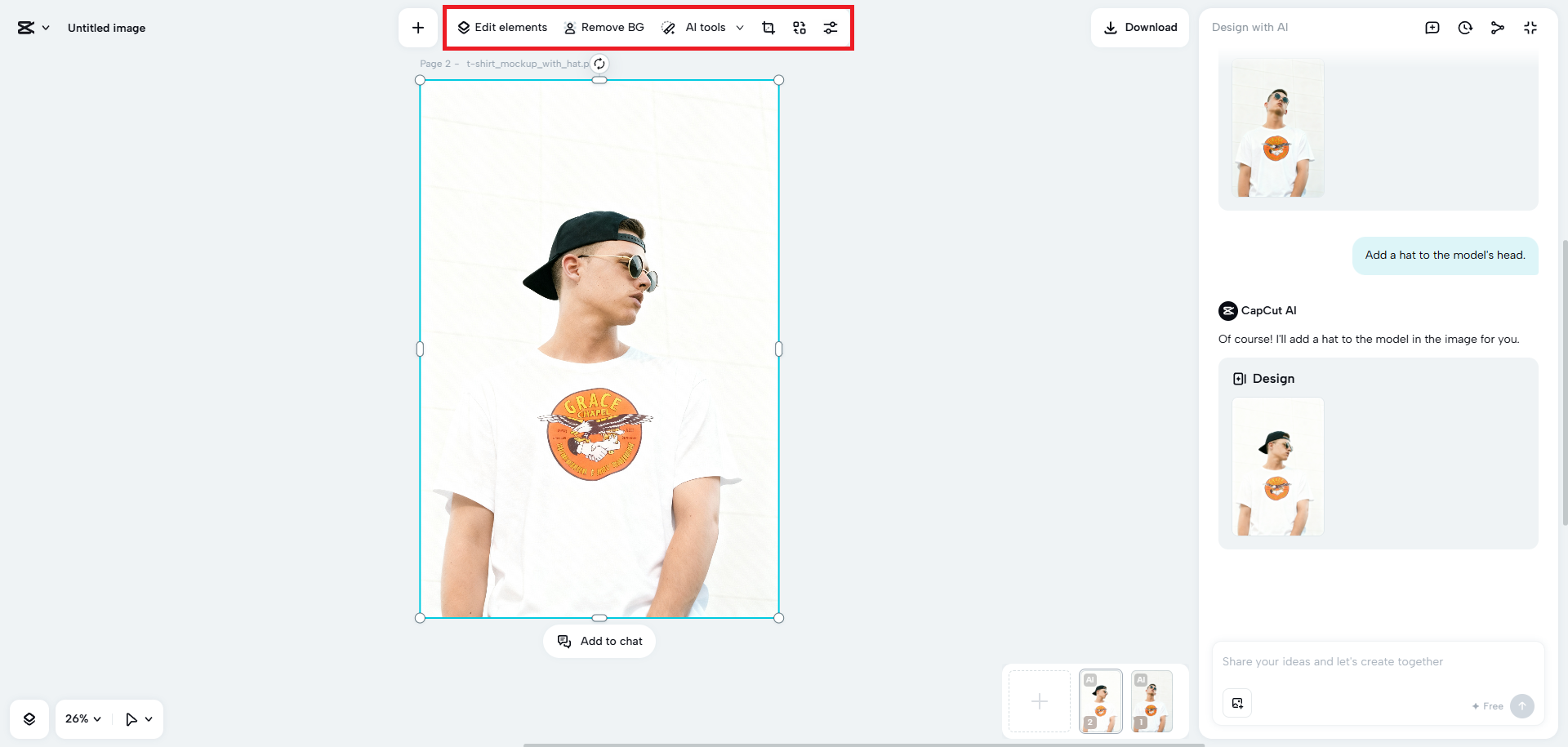The width and height of the screenshot is (1568, 747).
Task: Select Remove BG in the toolbar
Action: click(x=604, y=27)
